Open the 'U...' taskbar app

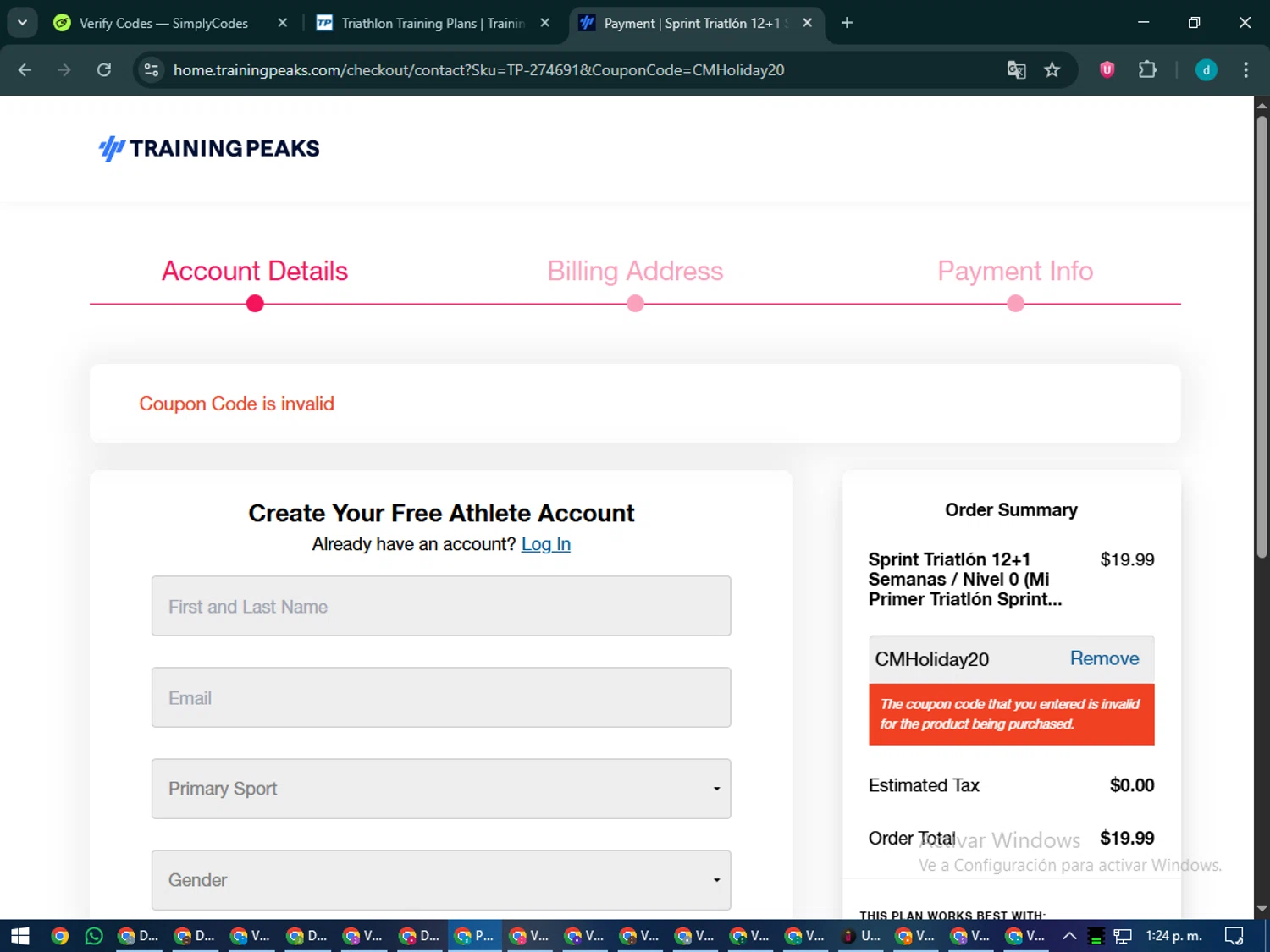pyautogui.click(x=861, y=936)
